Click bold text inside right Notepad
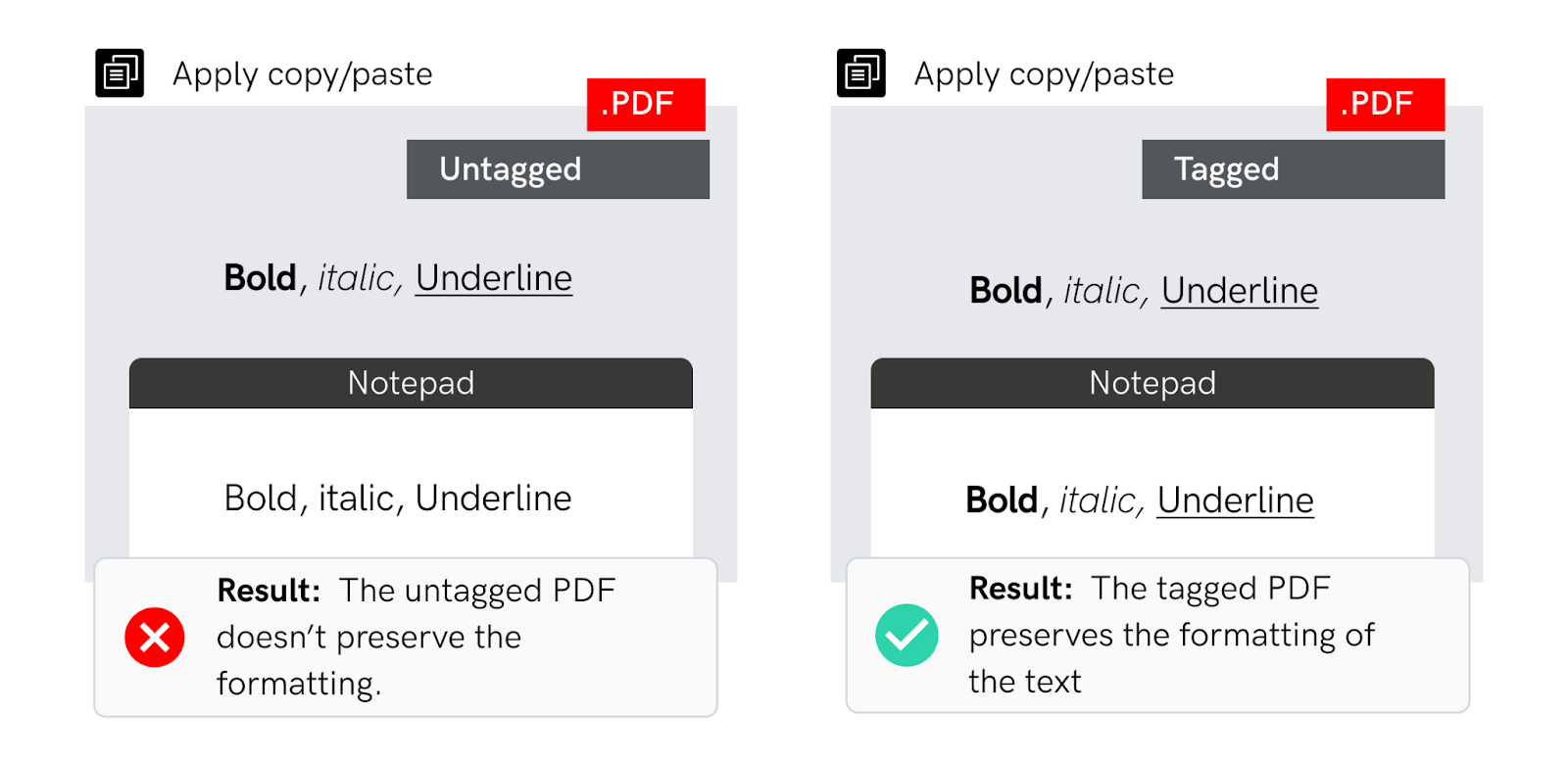1568x762 pixels. [1002, 500]
